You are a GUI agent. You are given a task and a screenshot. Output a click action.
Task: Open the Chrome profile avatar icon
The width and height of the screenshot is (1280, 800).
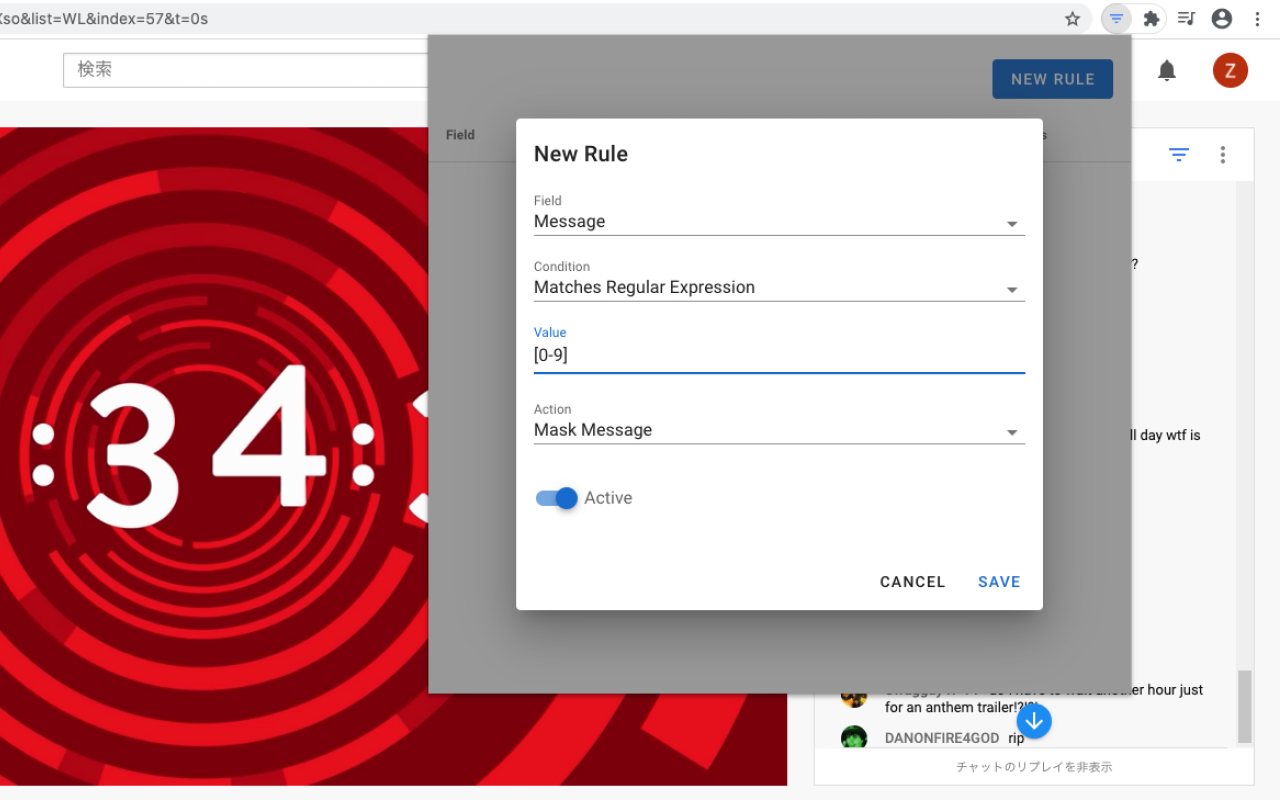pyautogui.click(x=1221, y=18)
